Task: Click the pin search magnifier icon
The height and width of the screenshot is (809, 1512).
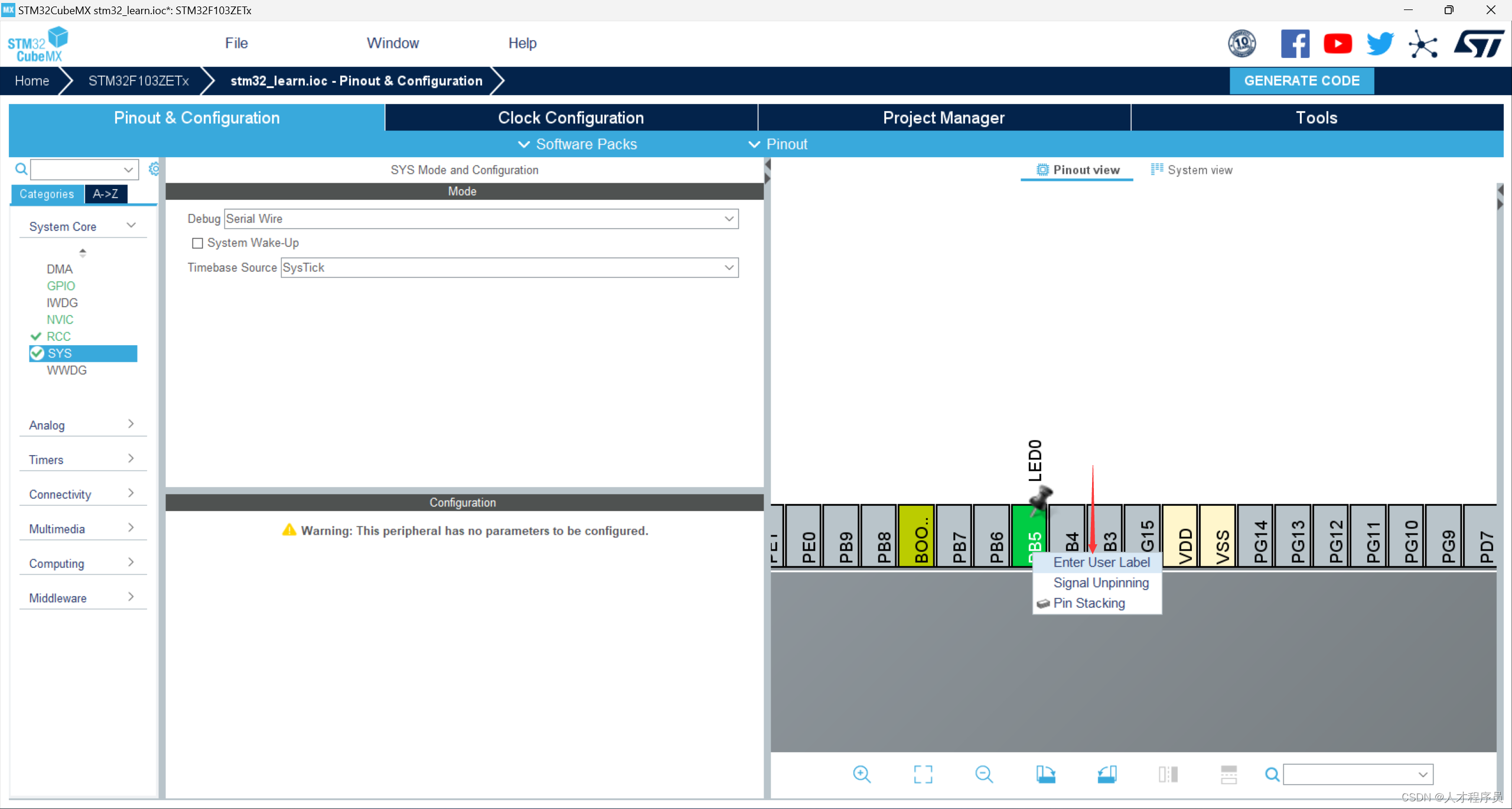Action: click(x=1273, y=774)
